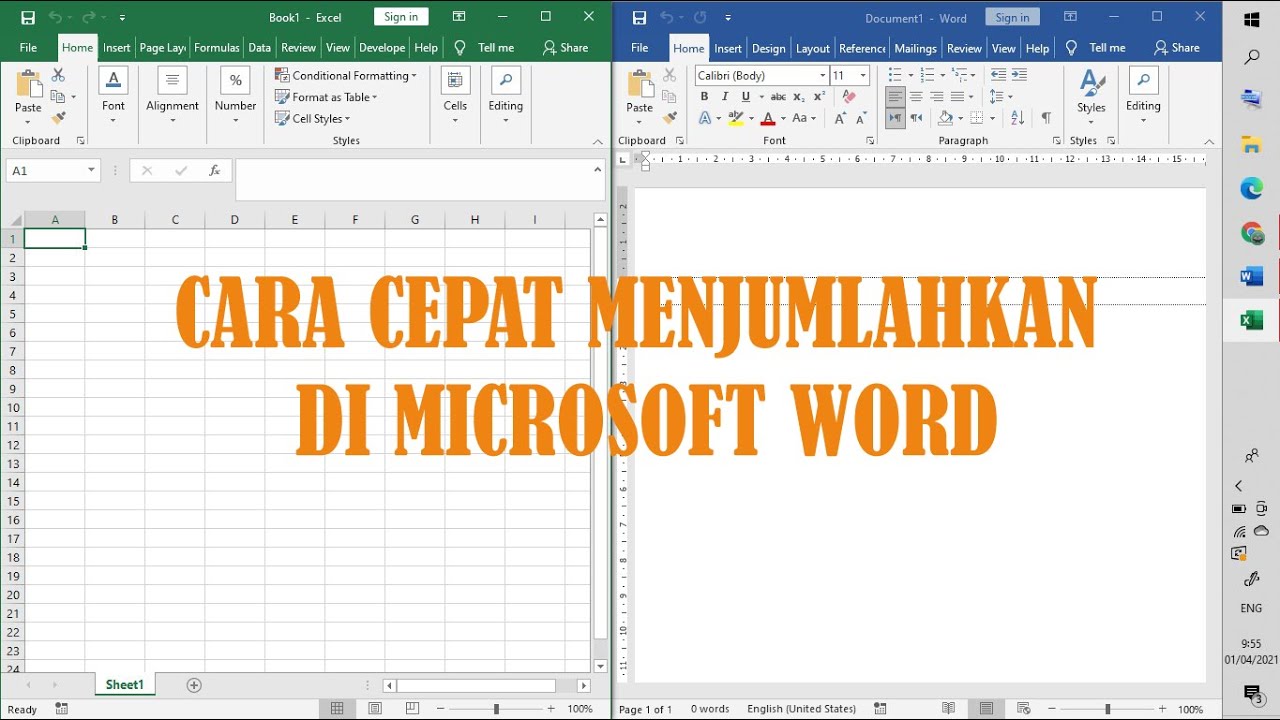
Task: Open Read Mode view in Word status bar
Action: (x=949, y=709)
